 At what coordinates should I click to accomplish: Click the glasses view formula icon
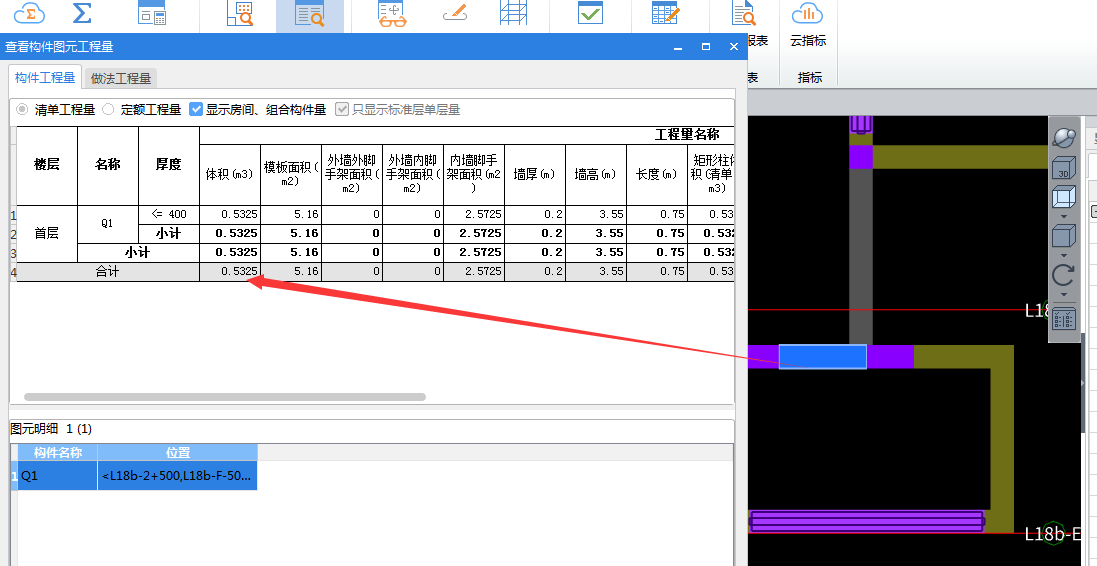point(392,13)
